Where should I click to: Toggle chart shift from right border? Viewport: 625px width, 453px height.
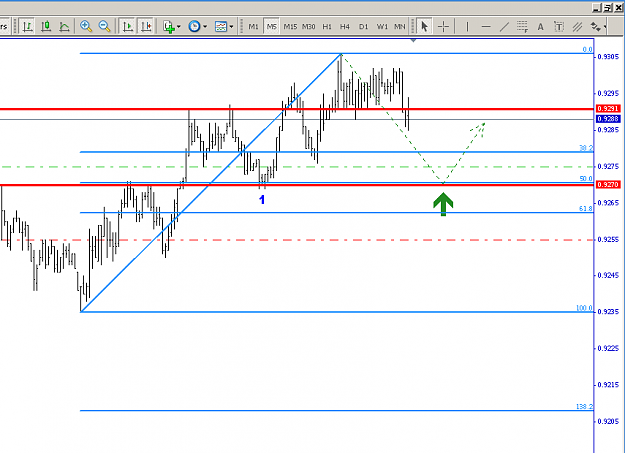(146, 26)
